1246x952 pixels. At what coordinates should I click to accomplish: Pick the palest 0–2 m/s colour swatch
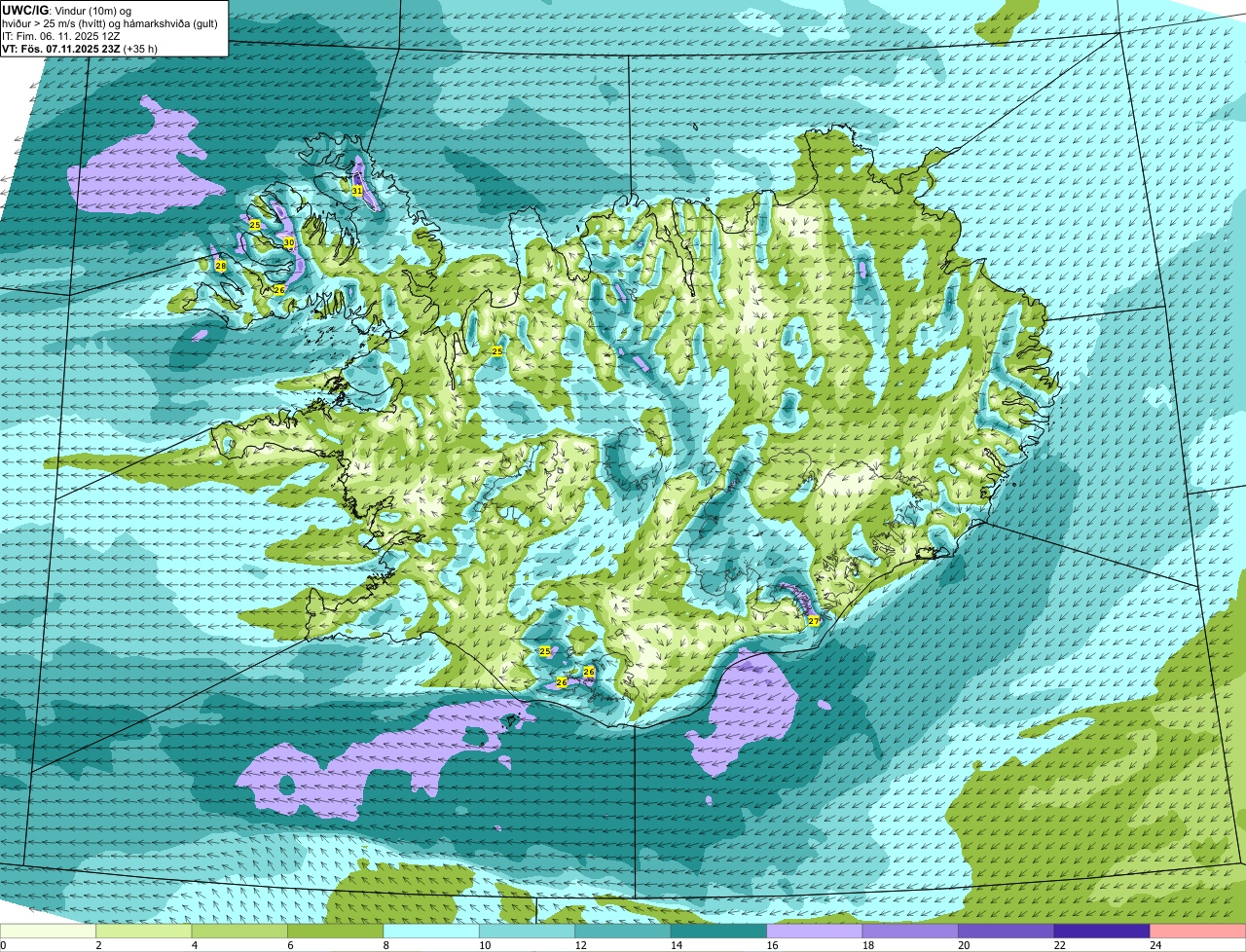point(48,932)
